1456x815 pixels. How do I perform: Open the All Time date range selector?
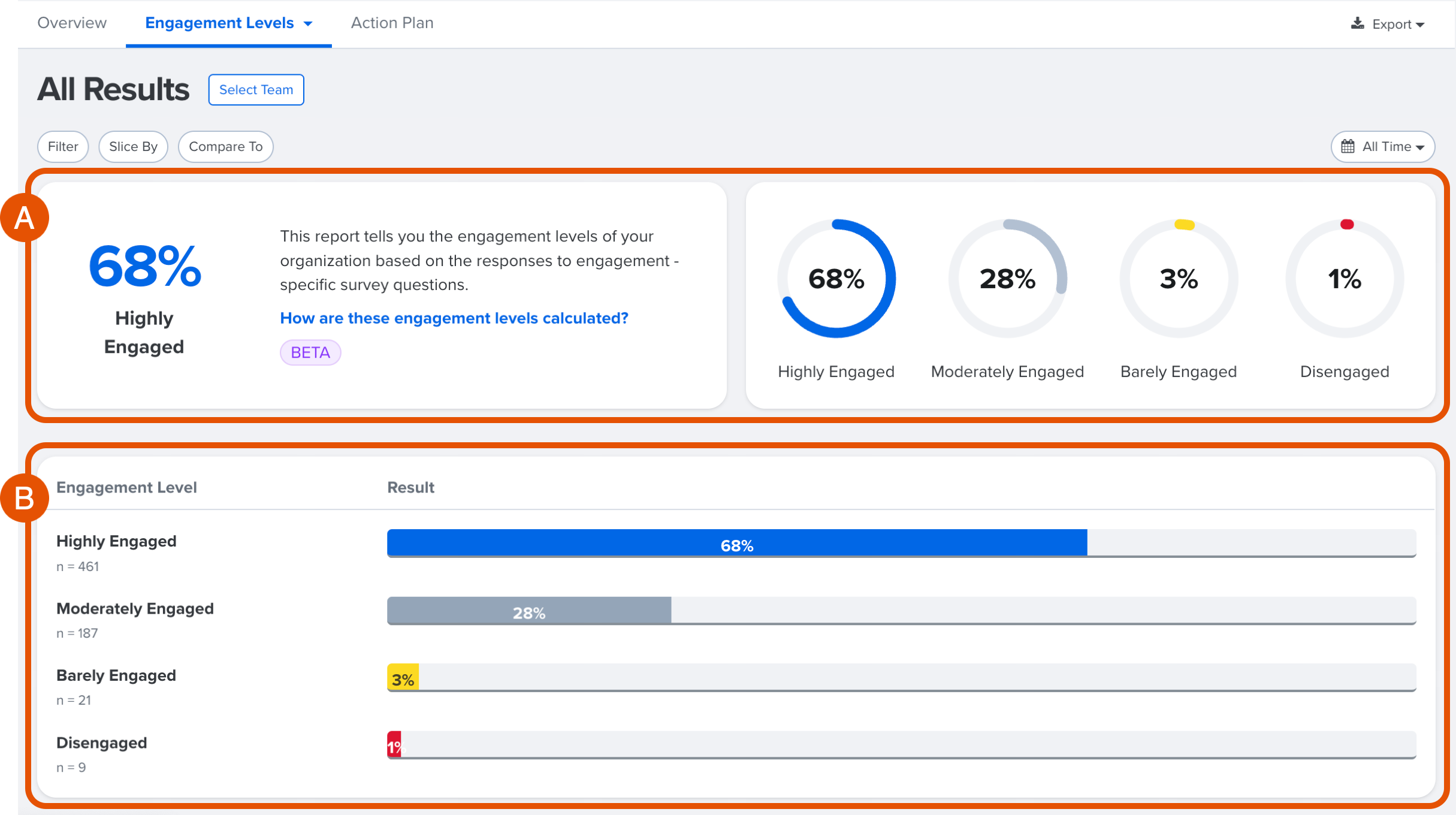point(1382,146)
